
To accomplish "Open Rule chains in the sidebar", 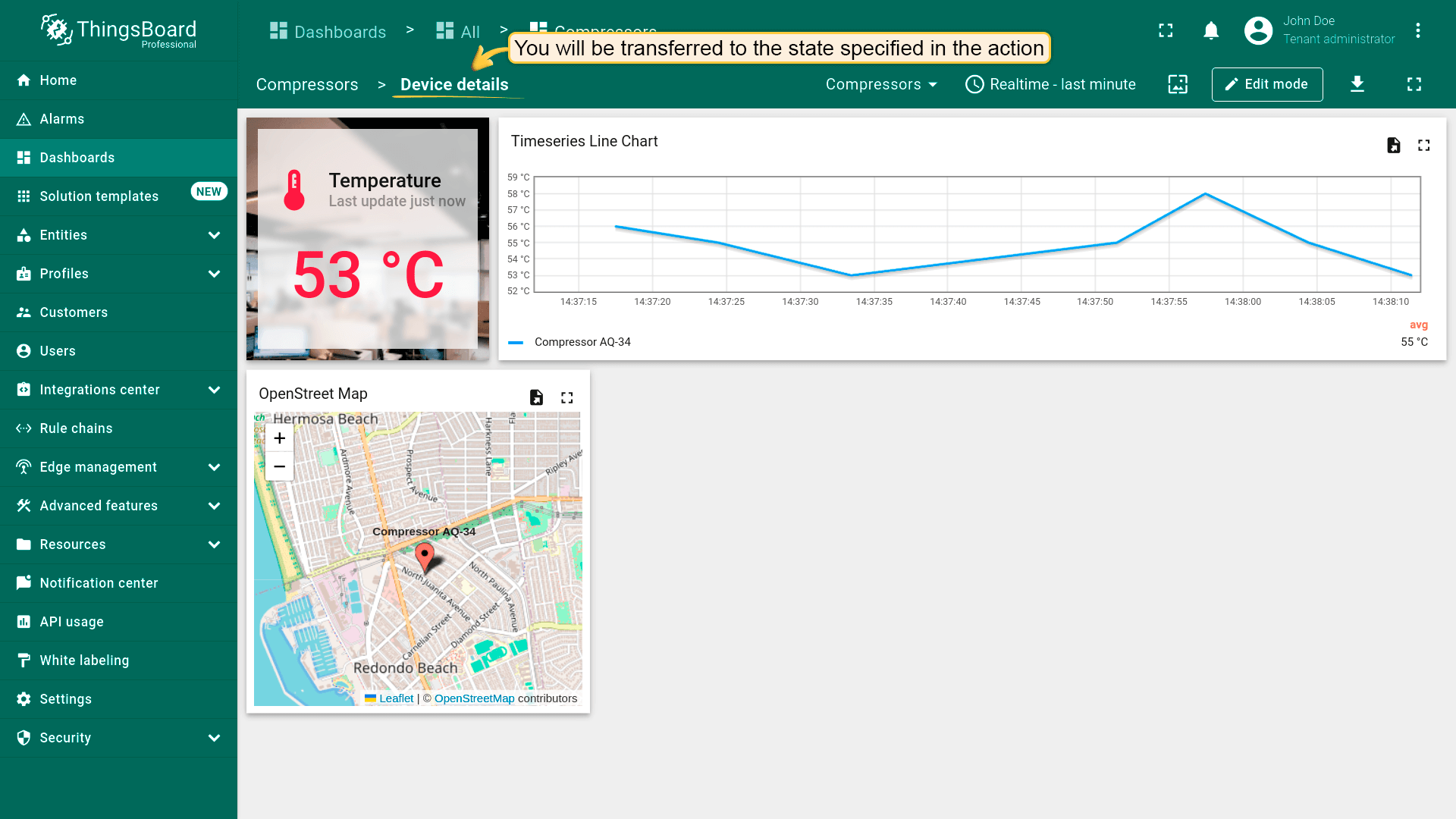I will click(x=76, y=428).
